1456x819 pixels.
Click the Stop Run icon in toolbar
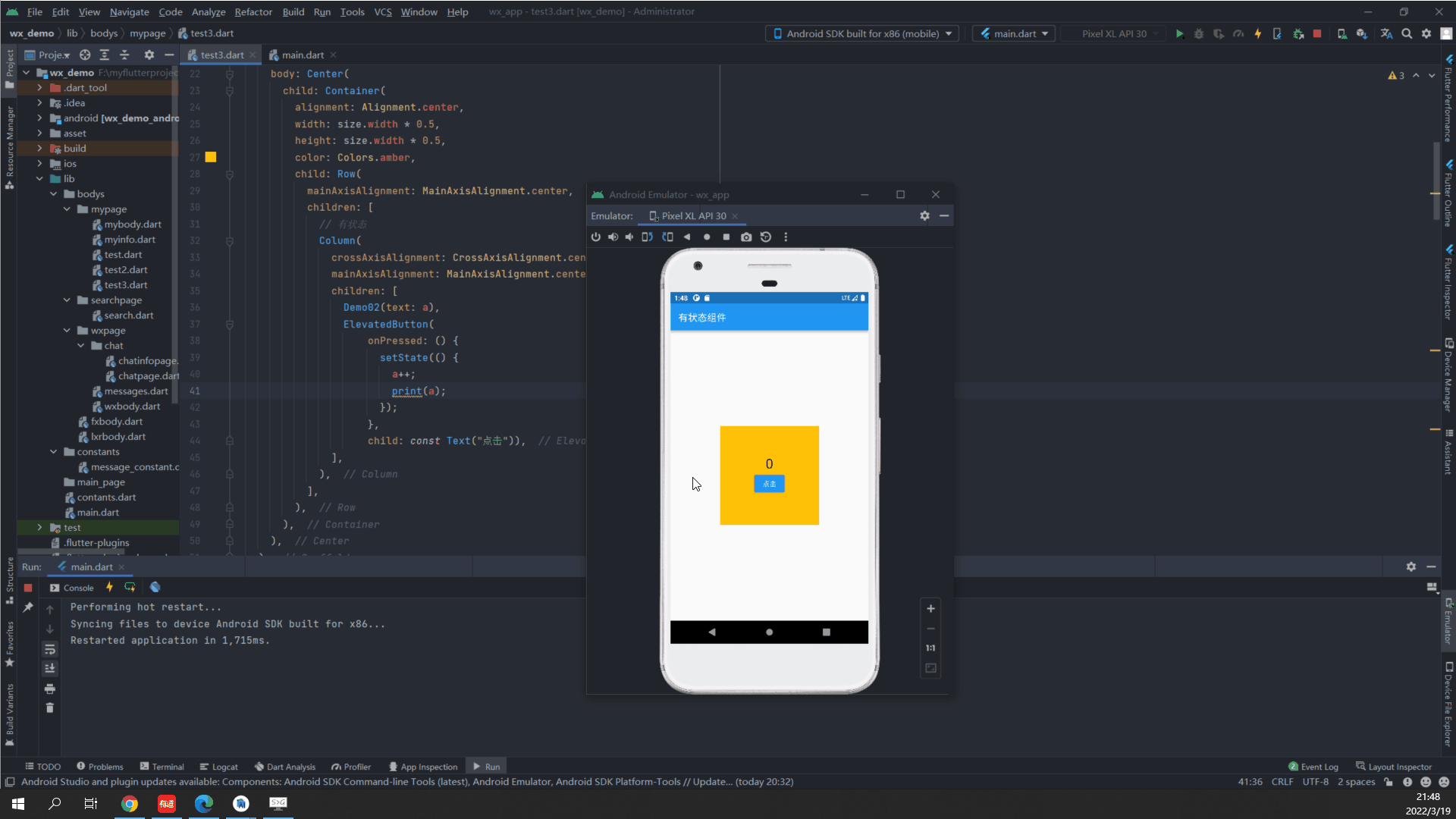(x=1317, y=33)
